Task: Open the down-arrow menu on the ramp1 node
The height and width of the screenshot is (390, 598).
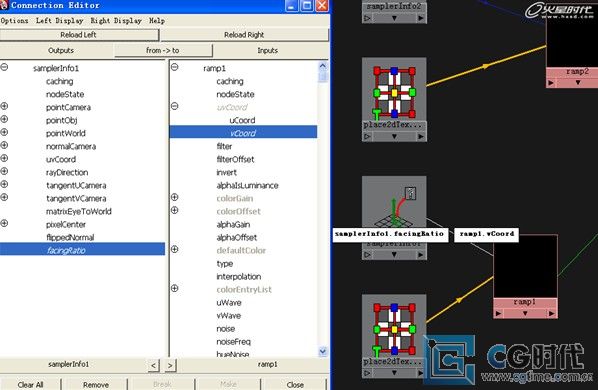Action: (x=525, y=313)
